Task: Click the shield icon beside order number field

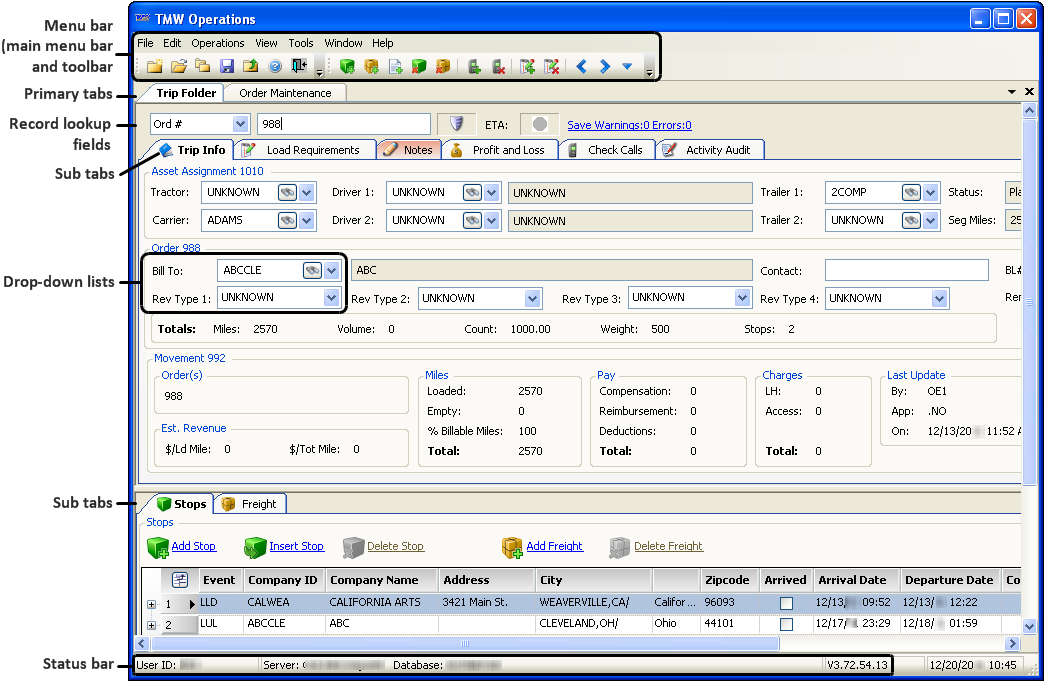Action: [x=457, y=124]
